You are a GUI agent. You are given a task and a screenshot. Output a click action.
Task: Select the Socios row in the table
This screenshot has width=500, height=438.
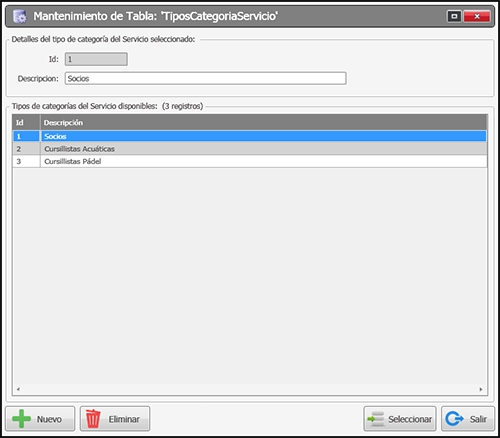(250, 136)
